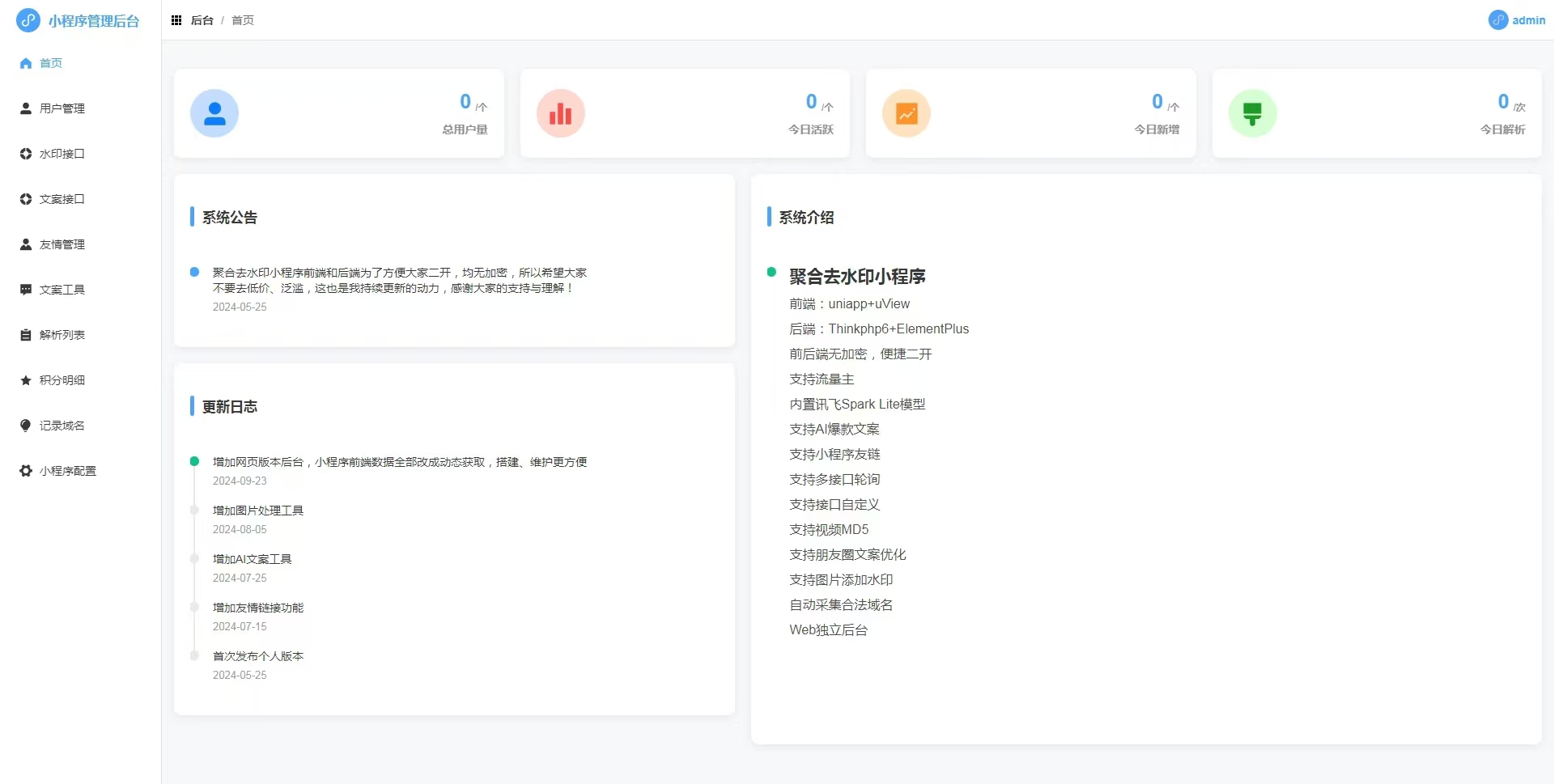1554x784 pixels.
Task: Click the blue user icon on 总用户量 card
Action: tap(214, 113)
